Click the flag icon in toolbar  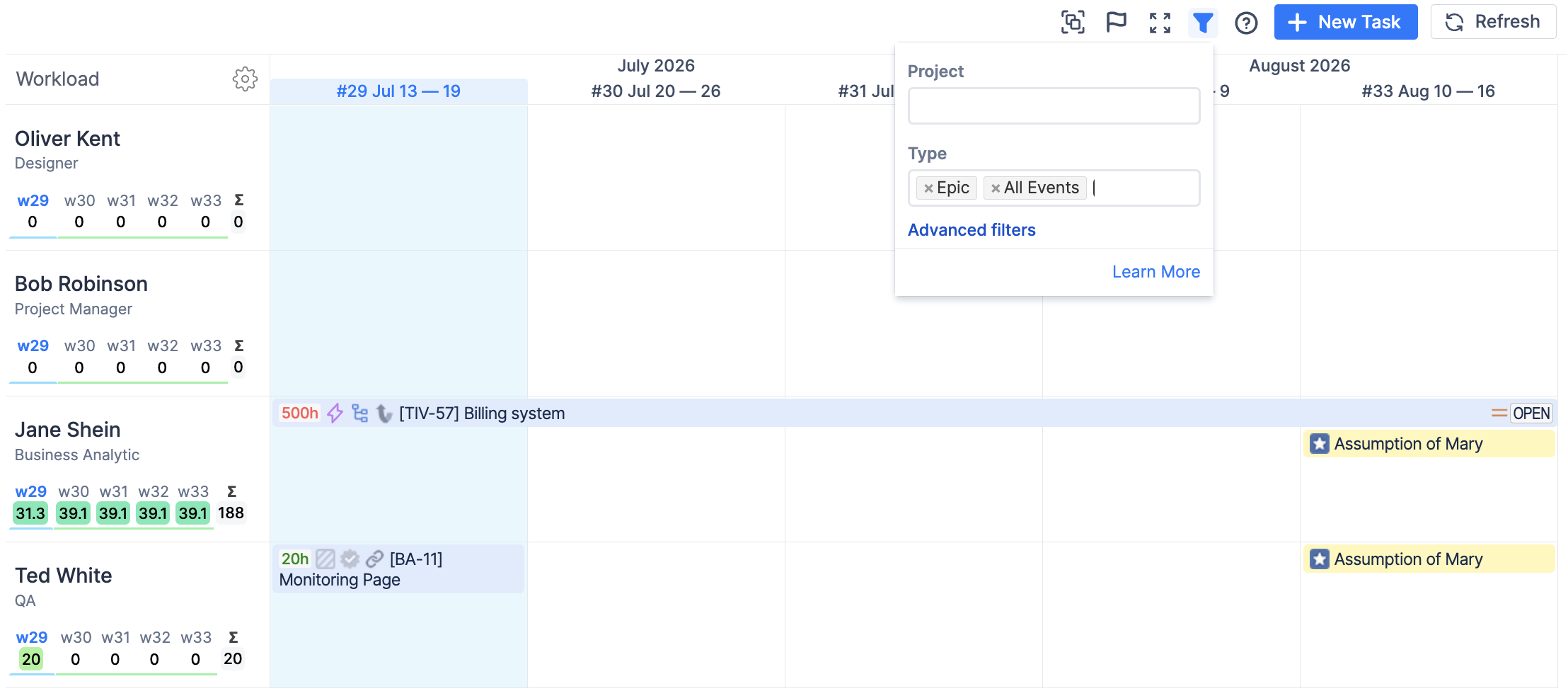pos(1116,23)
